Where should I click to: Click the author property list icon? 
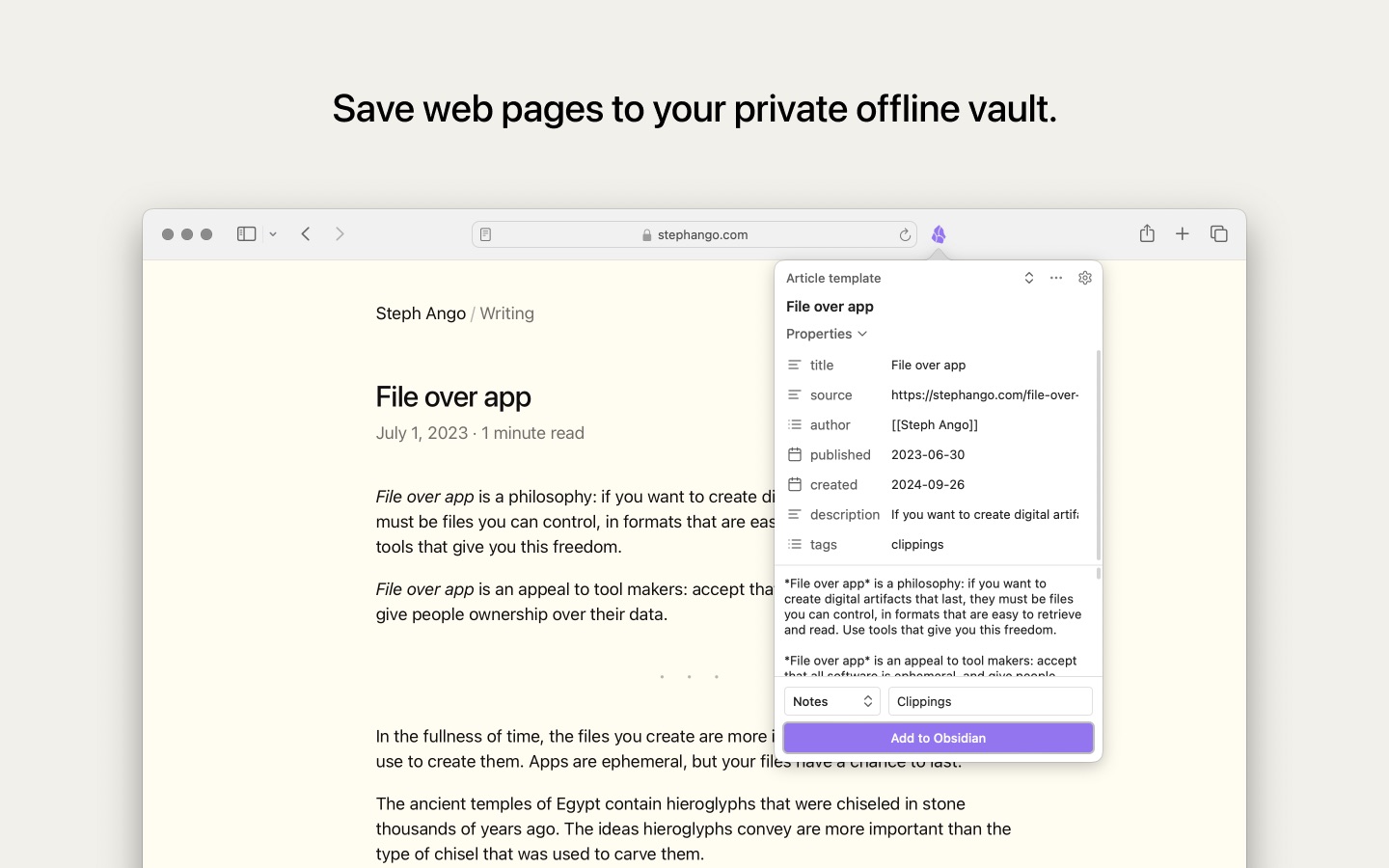coord(795,424)
